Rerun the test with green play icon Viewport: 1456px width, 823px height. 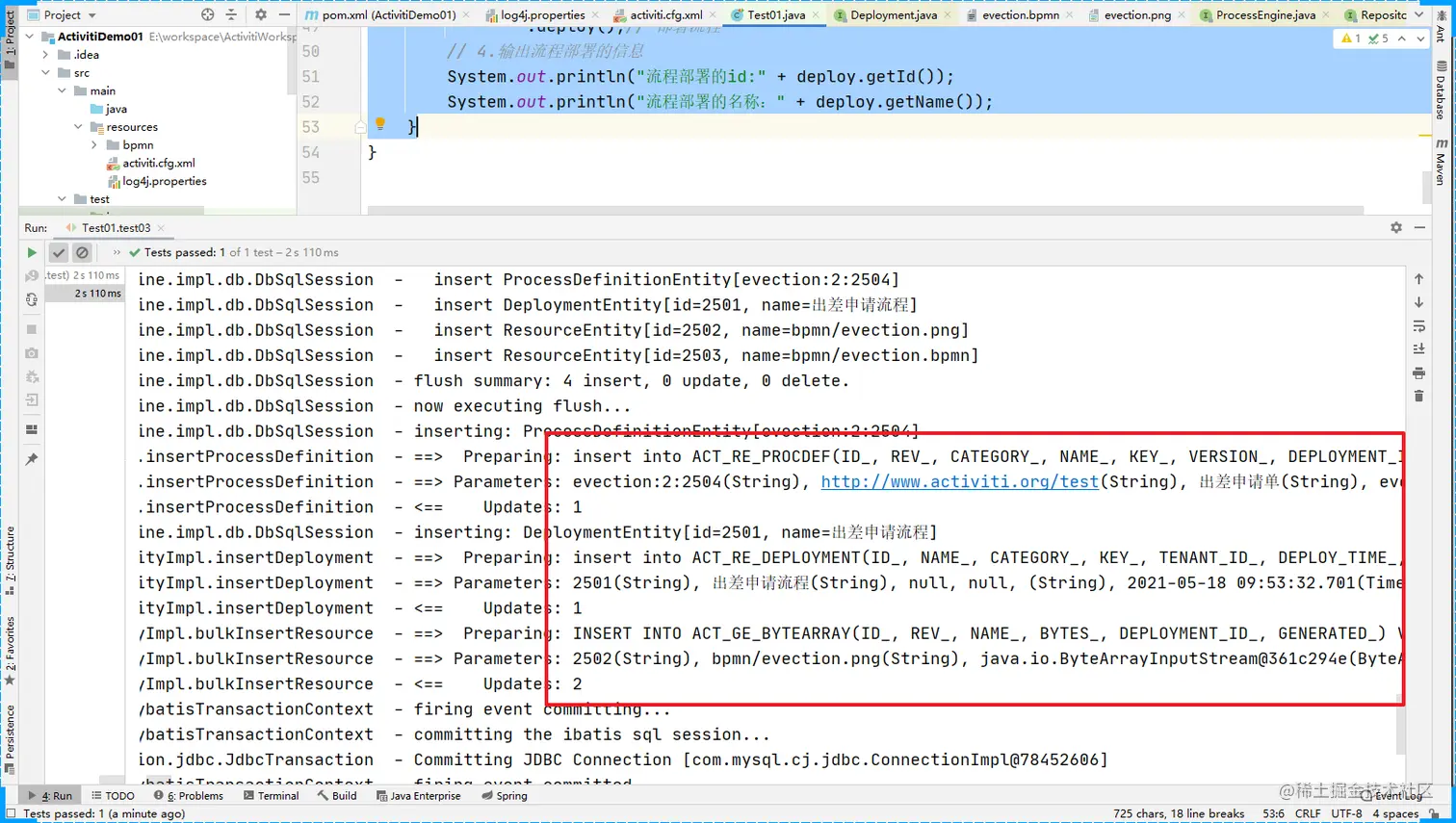click(32, 252)
